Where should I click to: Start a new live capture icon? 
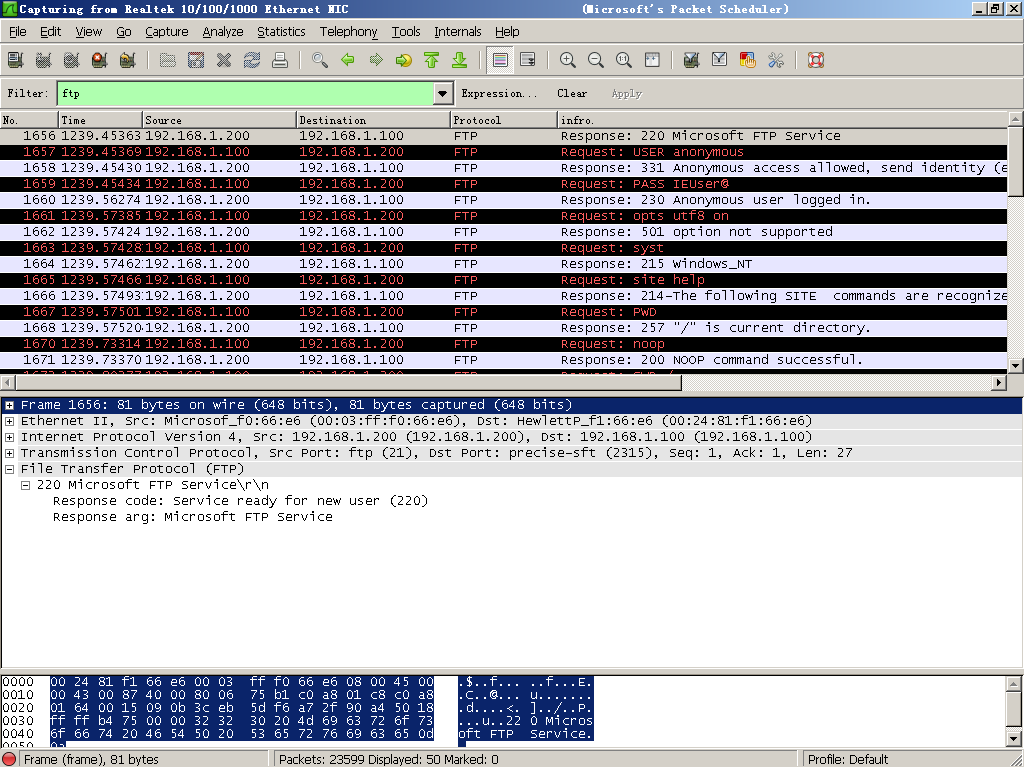pyautogui.click(x=72, y=60)
